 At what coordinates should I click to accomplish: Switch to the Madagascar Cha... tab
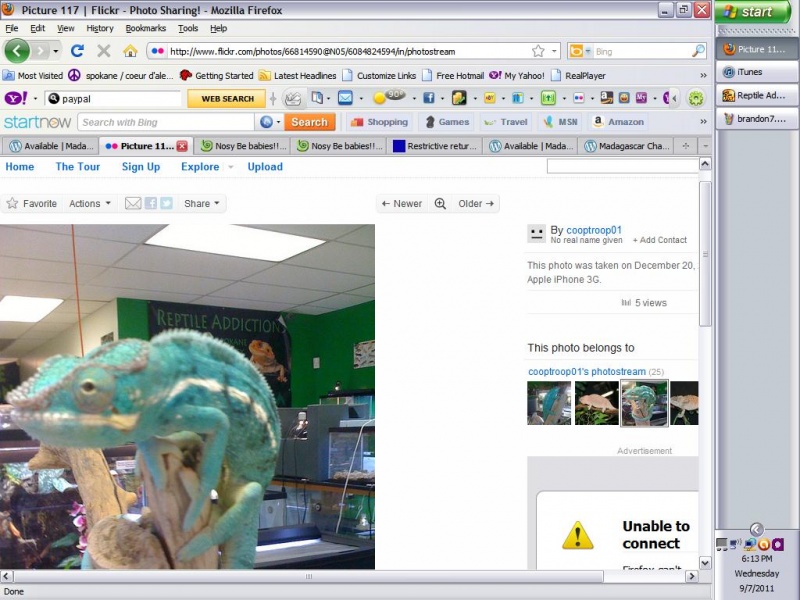click(627, 146)
